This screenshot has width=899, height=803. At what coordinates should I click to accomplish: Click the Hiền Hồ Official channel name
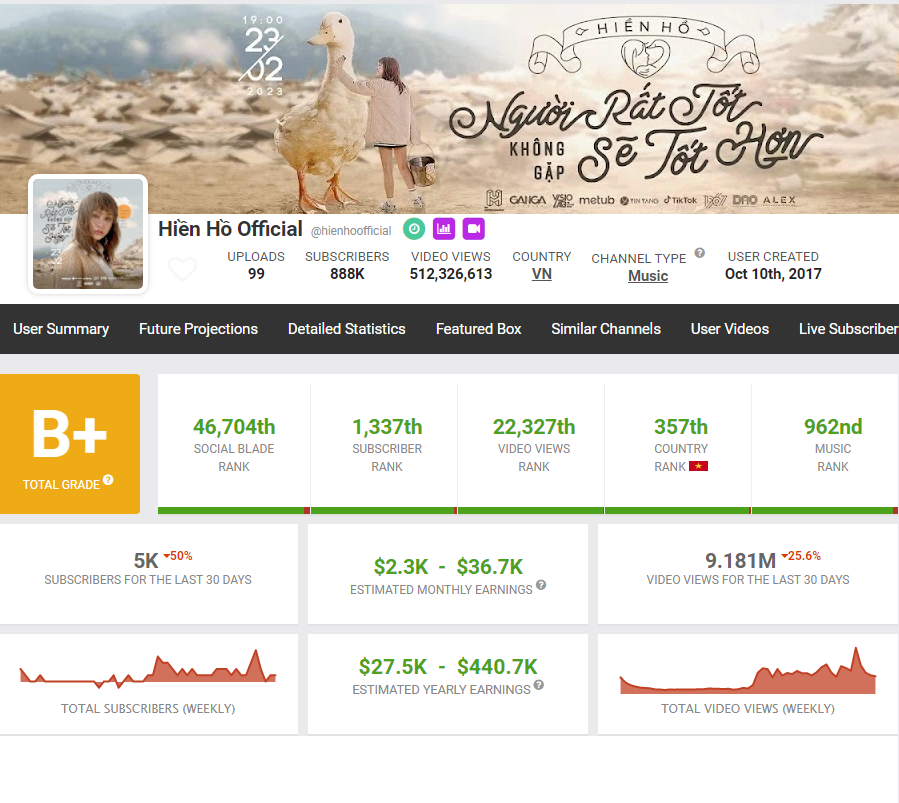point(230,229)
